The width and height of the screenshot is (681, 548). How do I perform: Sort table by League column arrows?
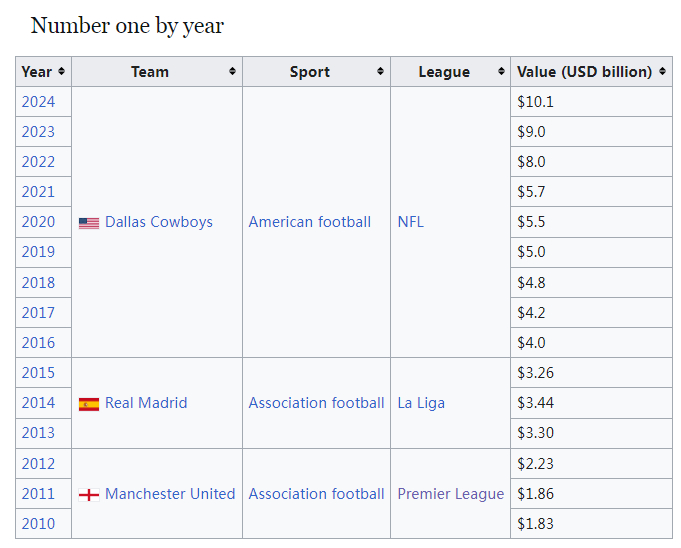tap(501, 72)
